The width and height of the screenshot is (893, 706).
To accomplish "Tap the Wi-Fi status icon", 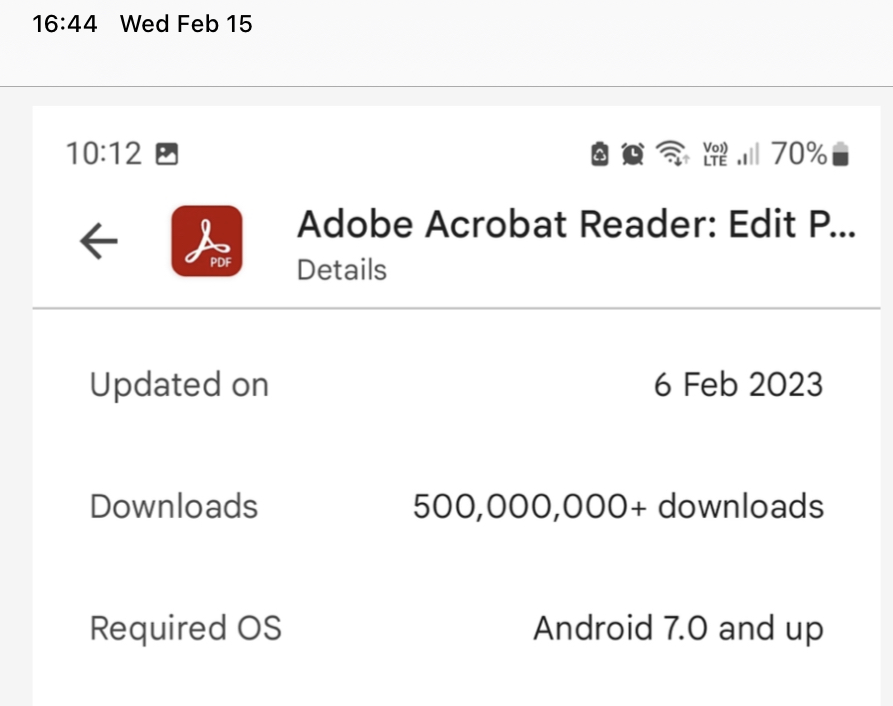I will tap(671, 154).
